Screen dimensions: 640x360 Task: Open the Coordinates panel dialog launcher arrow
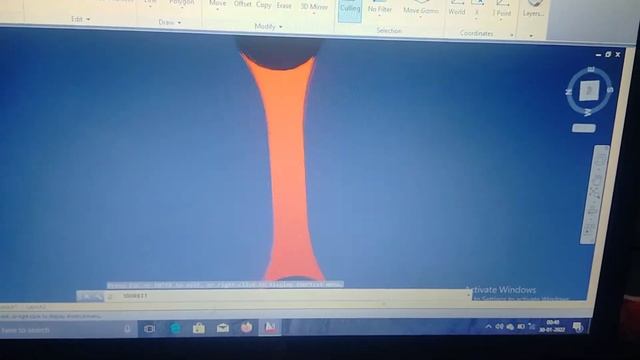click(x=512, y=35)
